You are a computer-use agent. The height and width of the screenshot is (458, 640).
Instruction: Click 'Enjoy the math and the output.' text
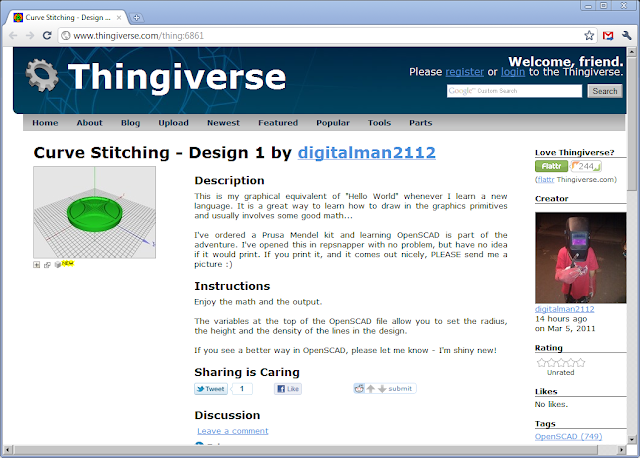[258, 302]
